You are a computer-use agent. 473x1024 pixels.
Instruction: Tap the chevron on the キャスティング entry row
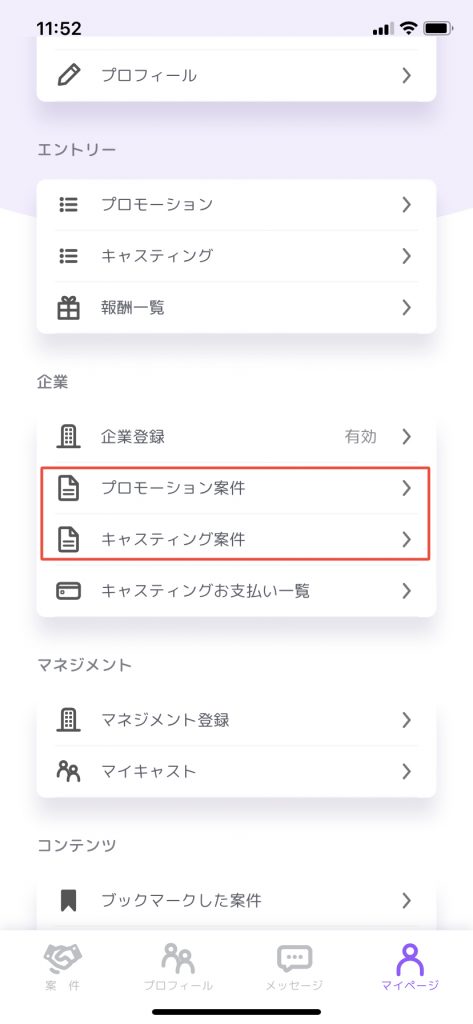pos(406,256)
